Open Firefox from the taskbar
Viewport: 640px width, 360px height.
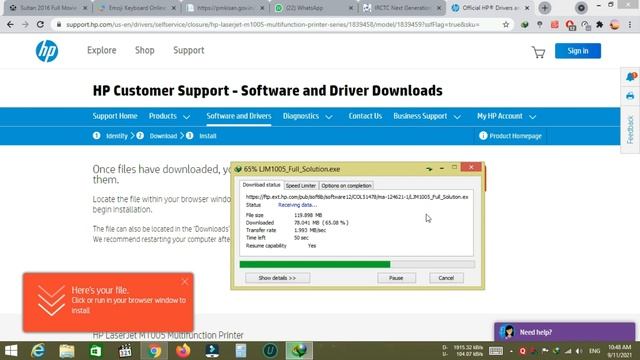coord(183,351)
